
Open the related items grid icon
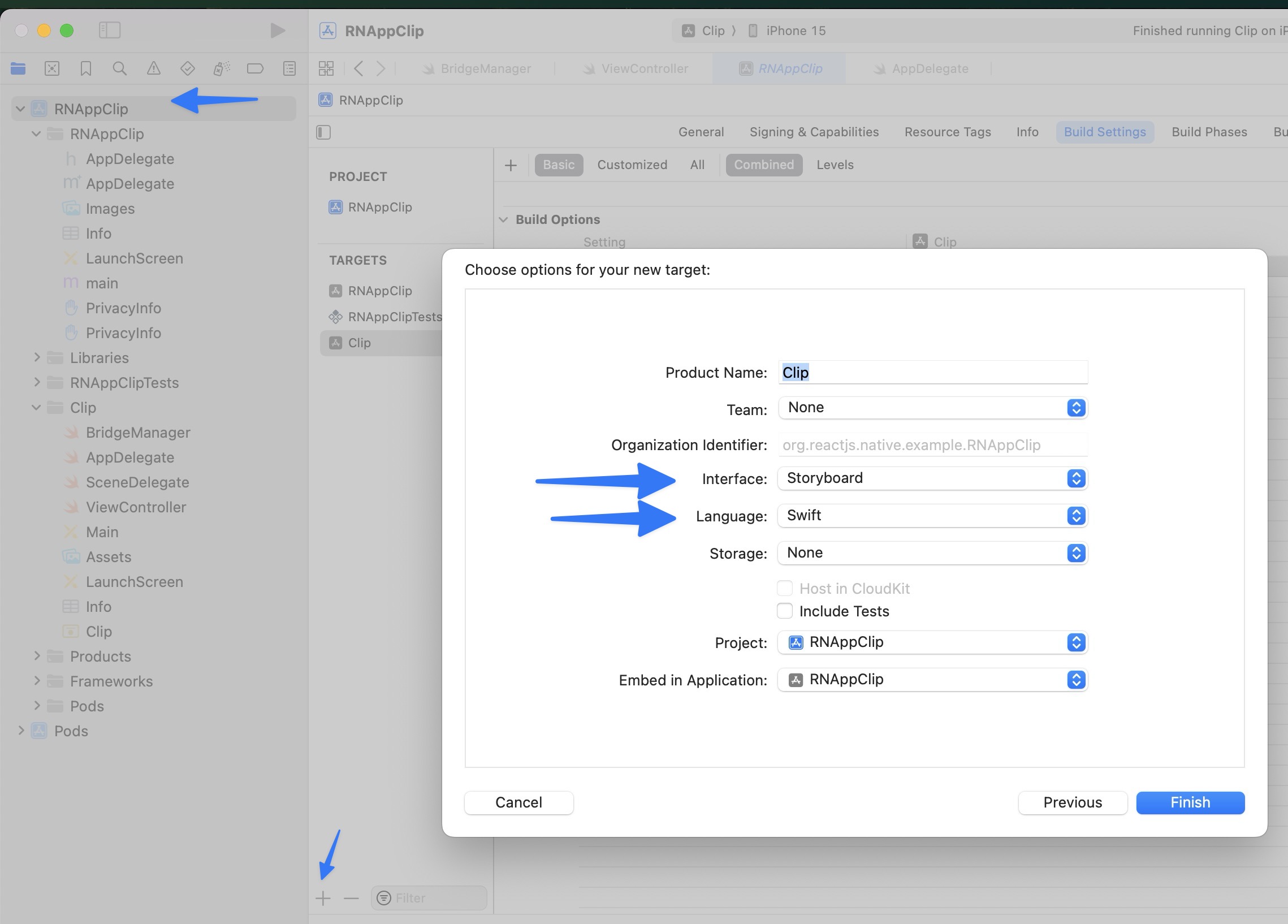(x=326, y=69)
